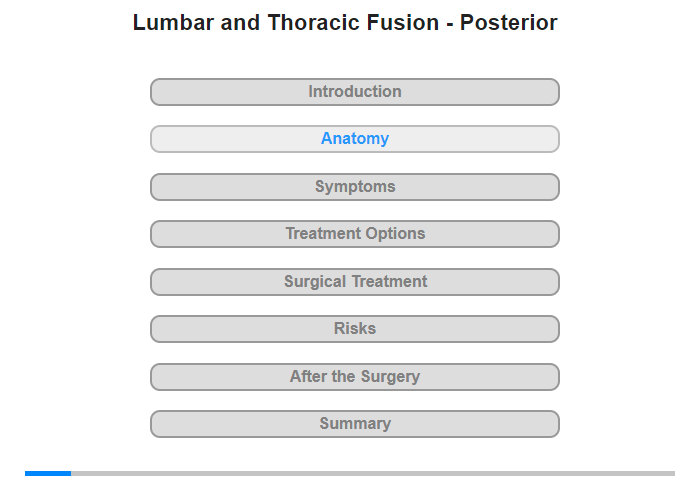
Task: Jump to Surgical Treatment section
Action: [x=354, y=282]
